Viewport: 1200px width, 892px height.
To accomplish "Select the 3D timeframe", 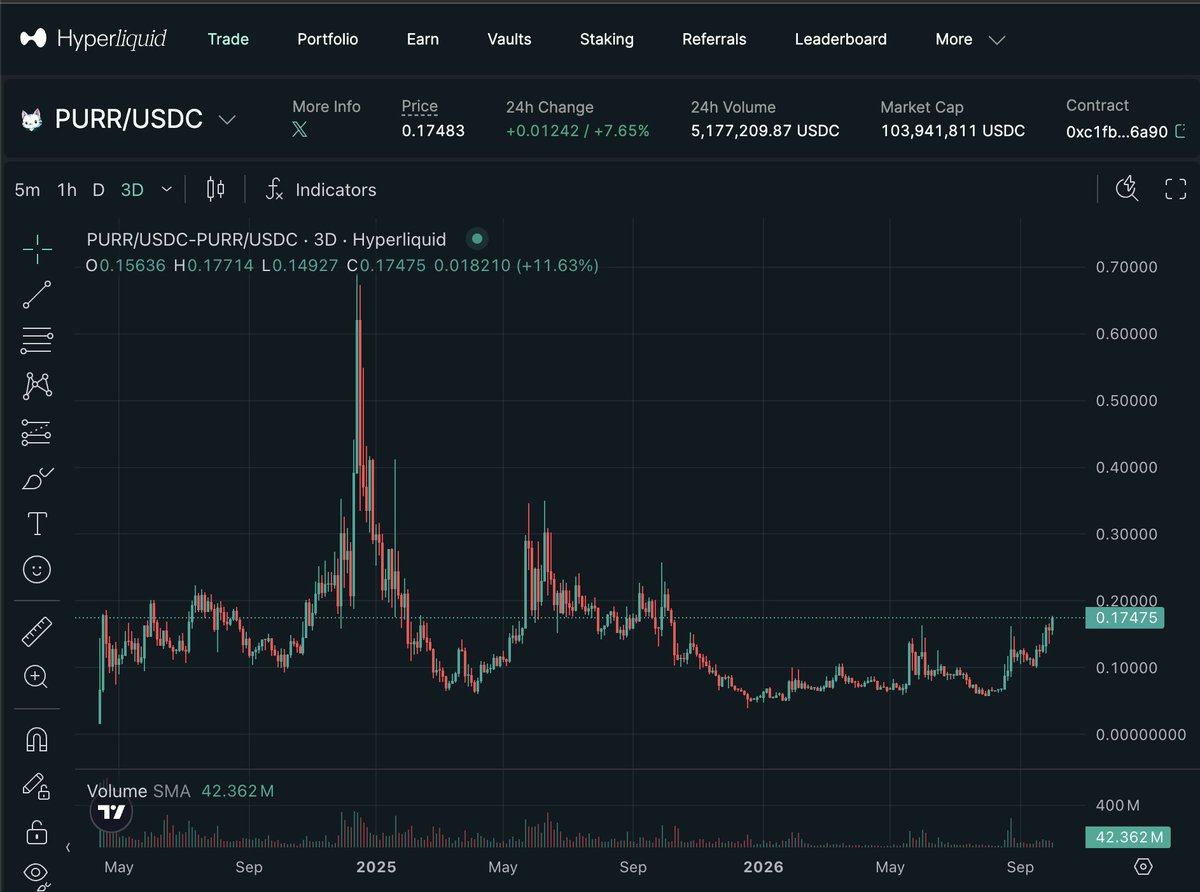I will coord(132,189).
